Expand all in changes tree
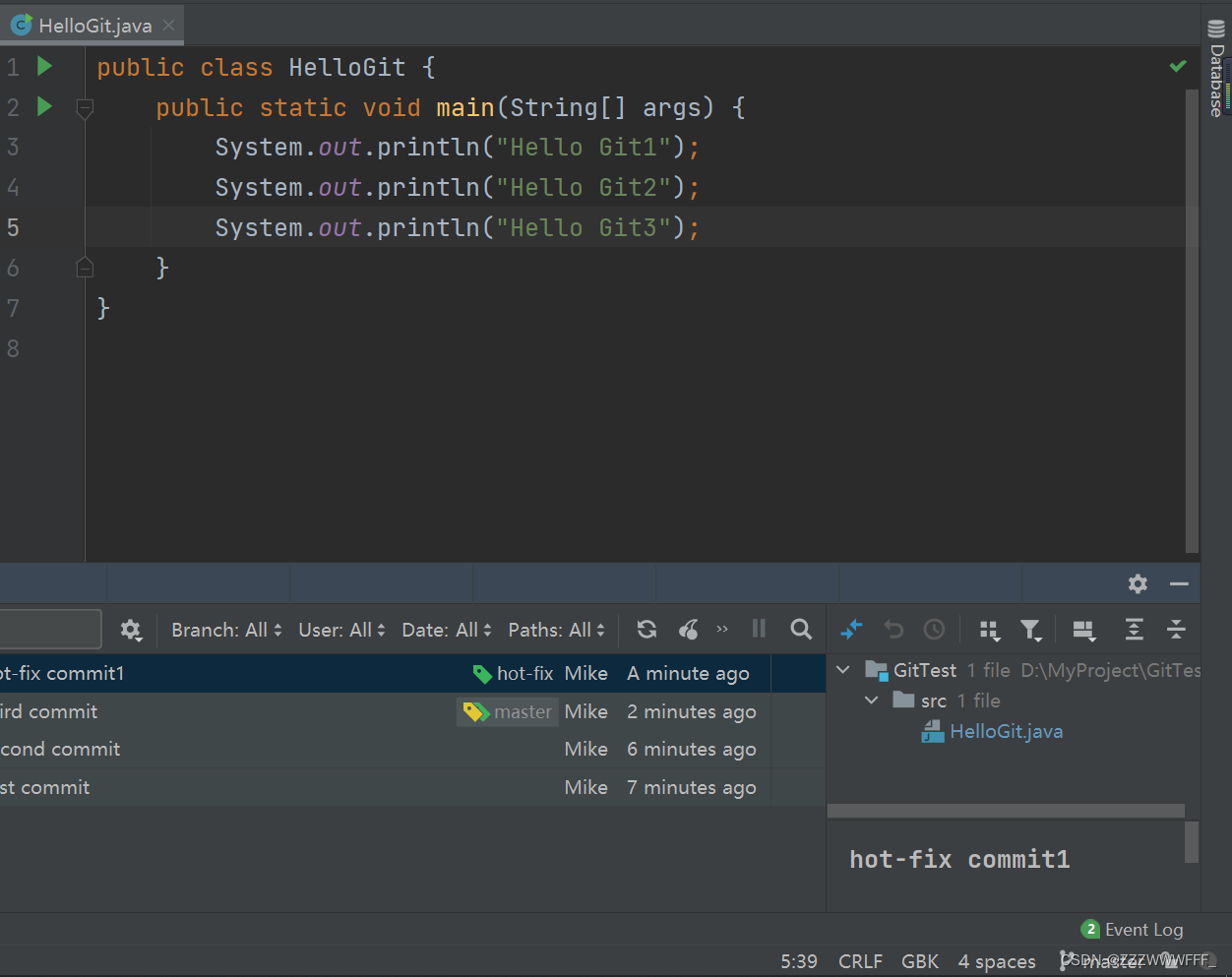 pos(1134,630)
